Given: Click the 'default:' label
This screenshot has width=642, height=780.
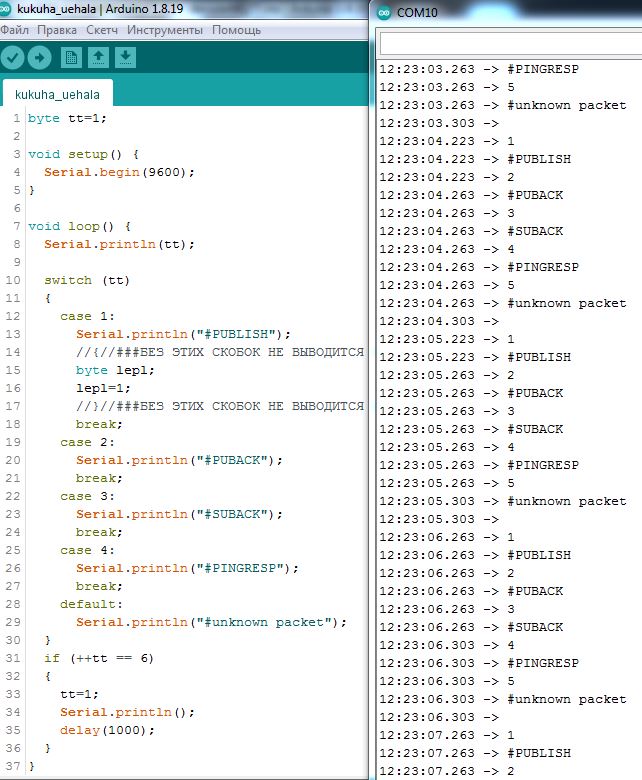Looking at the screenshot, I should click(x=91, y=604).
